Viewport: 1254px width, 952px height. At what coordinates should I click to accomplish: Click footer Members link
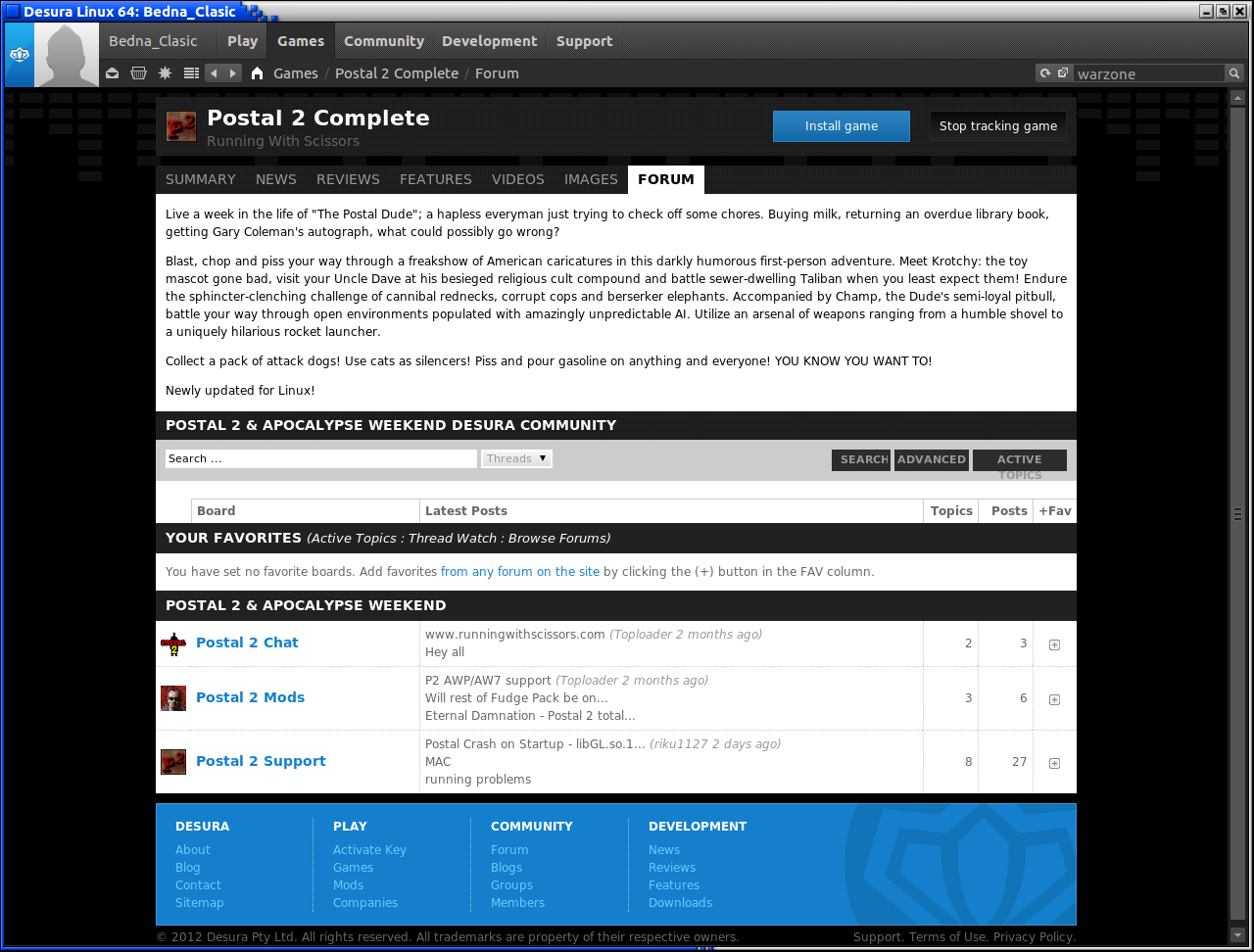point(517,903)
